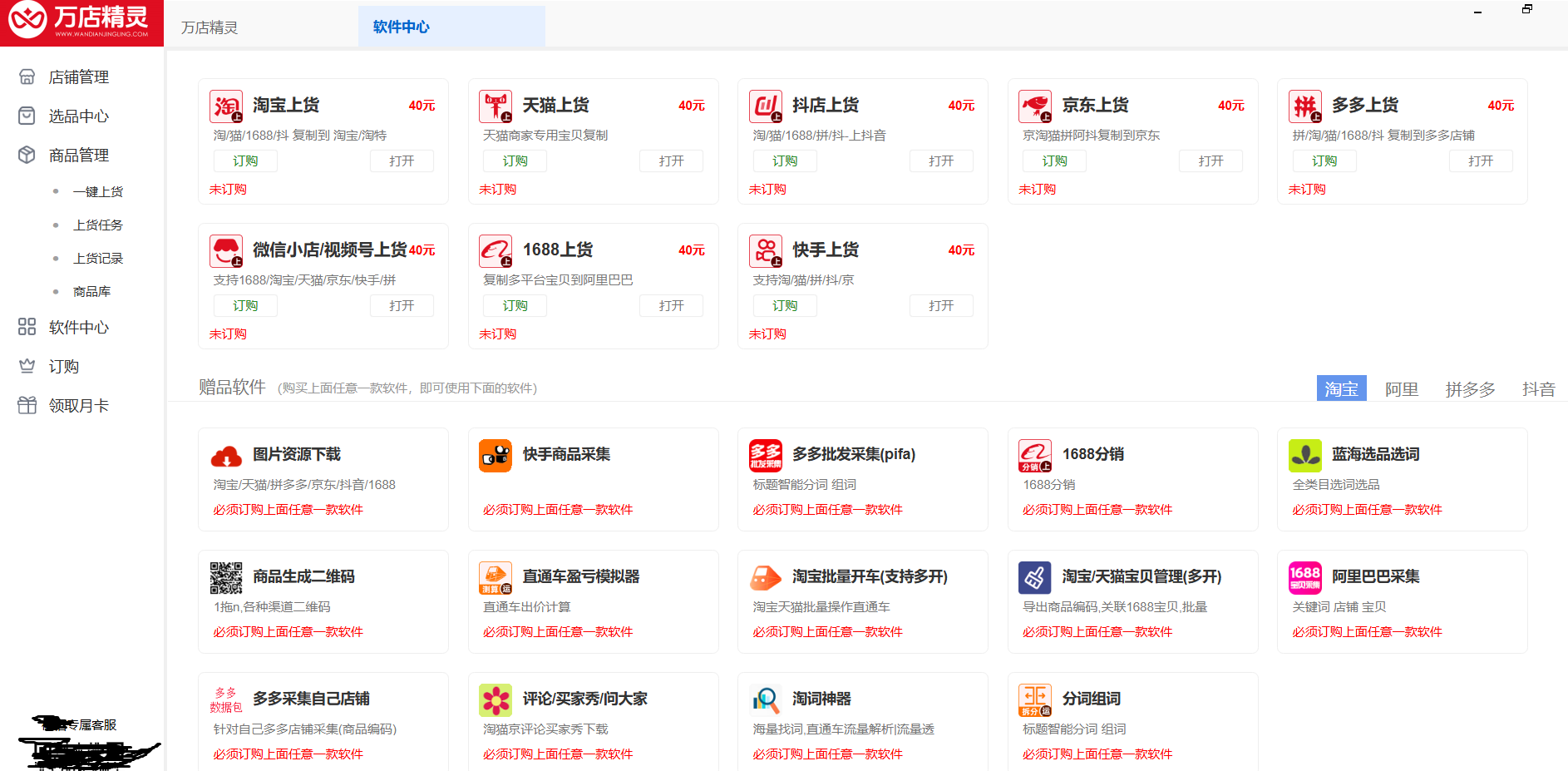Click 订购 button for 抖店上货

point(785,161)
